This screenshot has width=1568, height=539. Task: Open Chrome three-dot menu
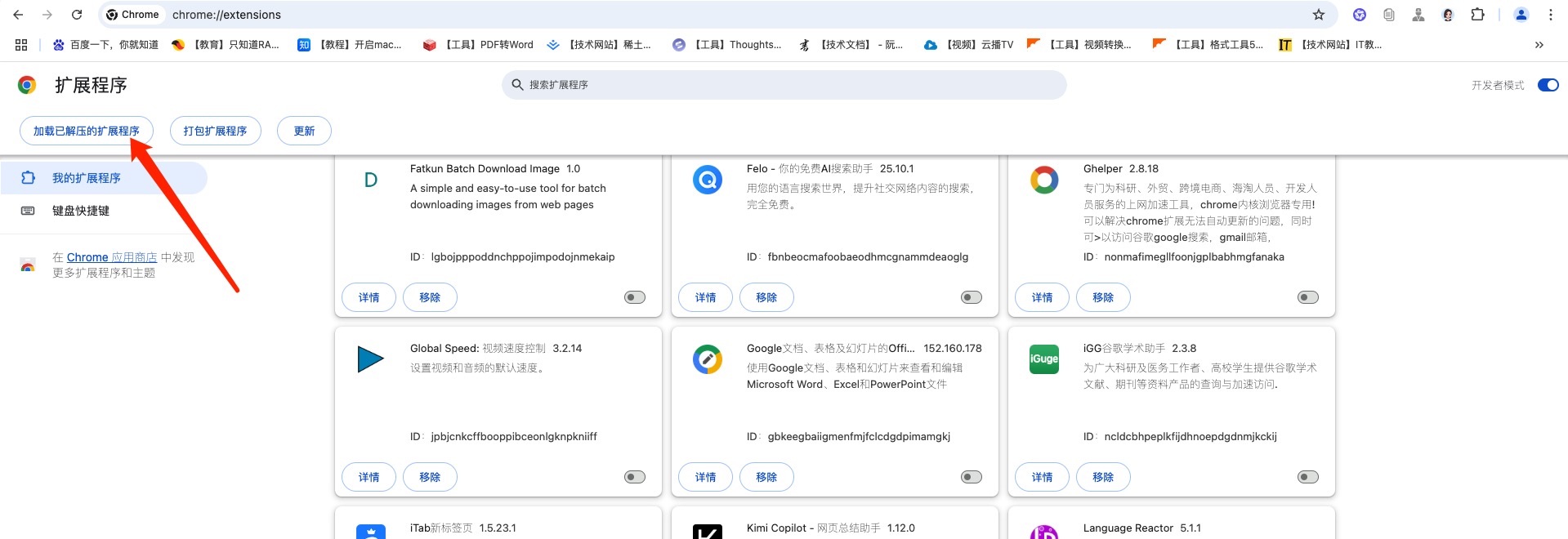tap(1550, 15)
